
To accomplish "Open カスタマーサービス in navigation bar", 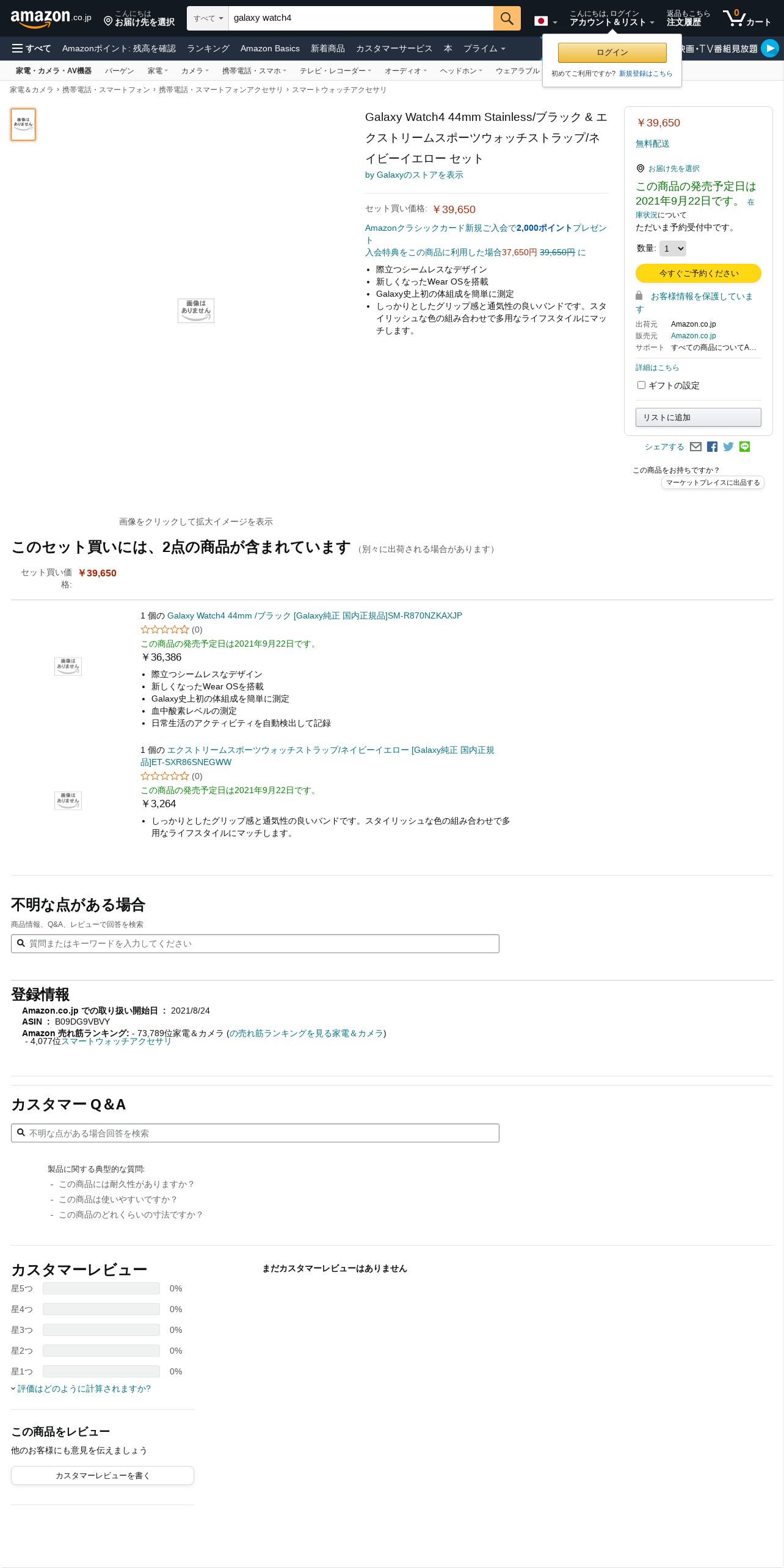I will [394, 48].
